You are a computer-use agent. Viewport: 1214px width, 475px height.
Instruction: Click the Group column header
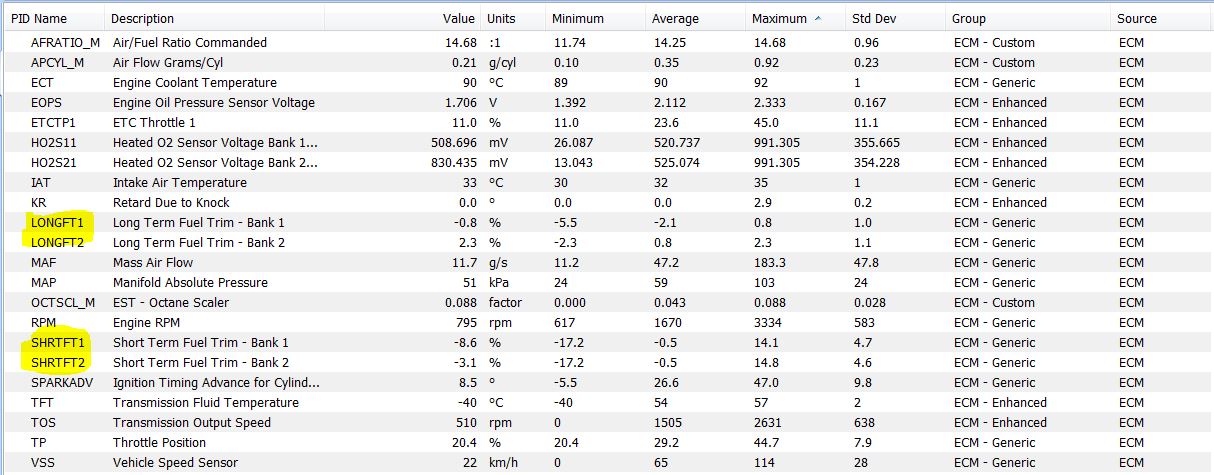coord(968,18)
